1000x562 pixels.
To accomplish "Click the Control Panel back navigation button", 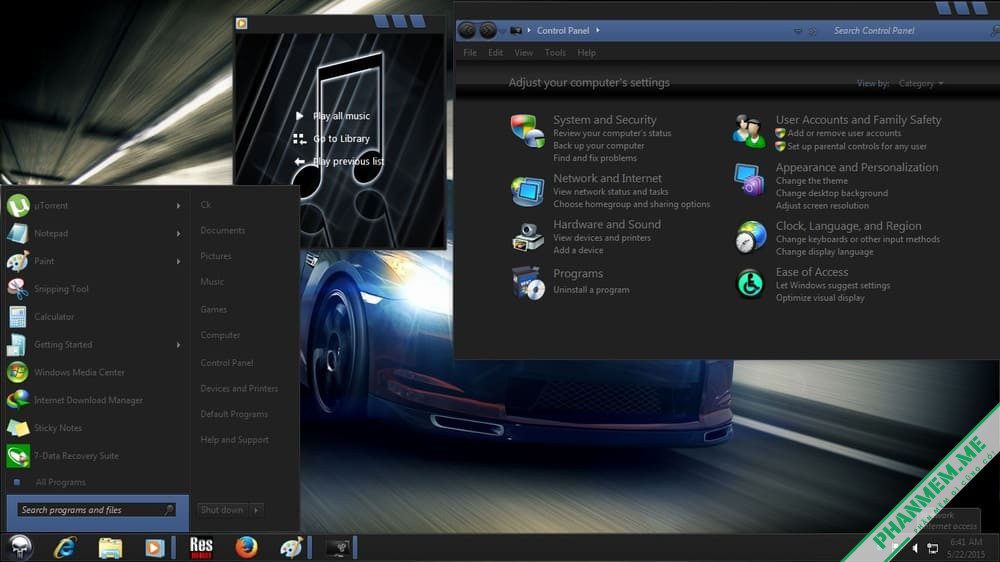I will tap(467, 30).
